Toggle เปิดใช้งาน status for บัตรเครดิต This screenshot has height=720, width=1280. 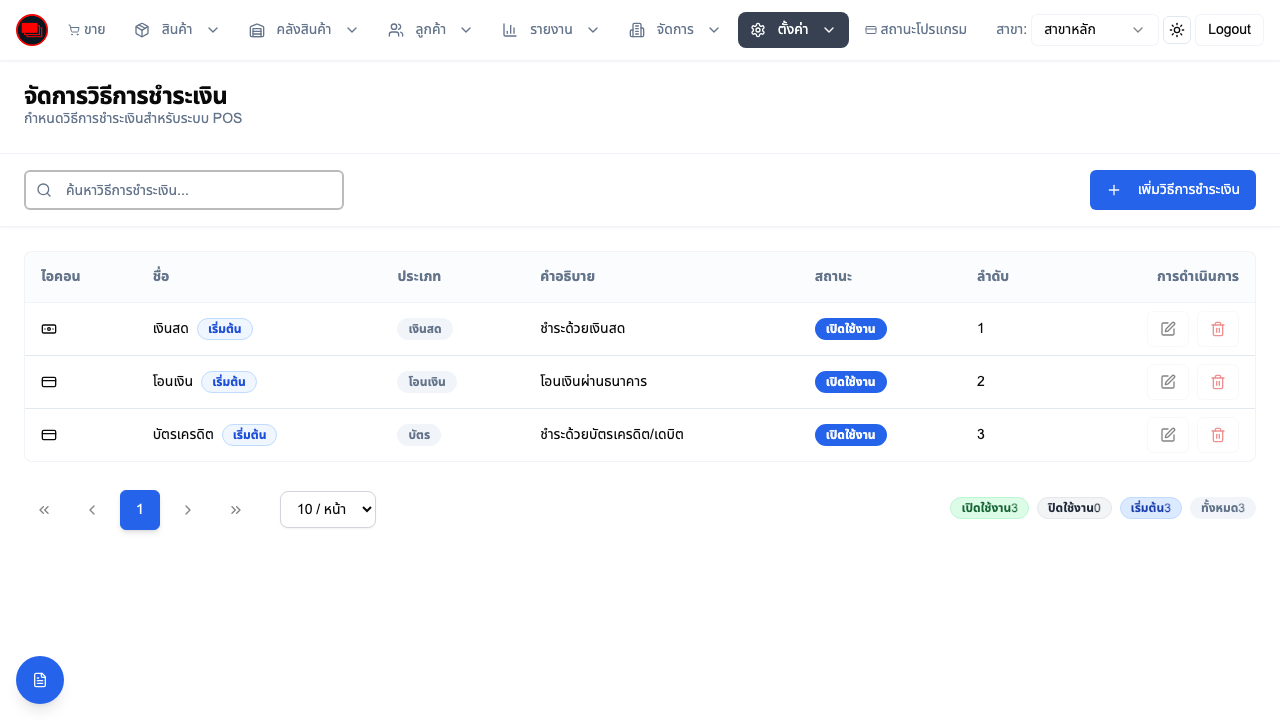coord(850,435)
